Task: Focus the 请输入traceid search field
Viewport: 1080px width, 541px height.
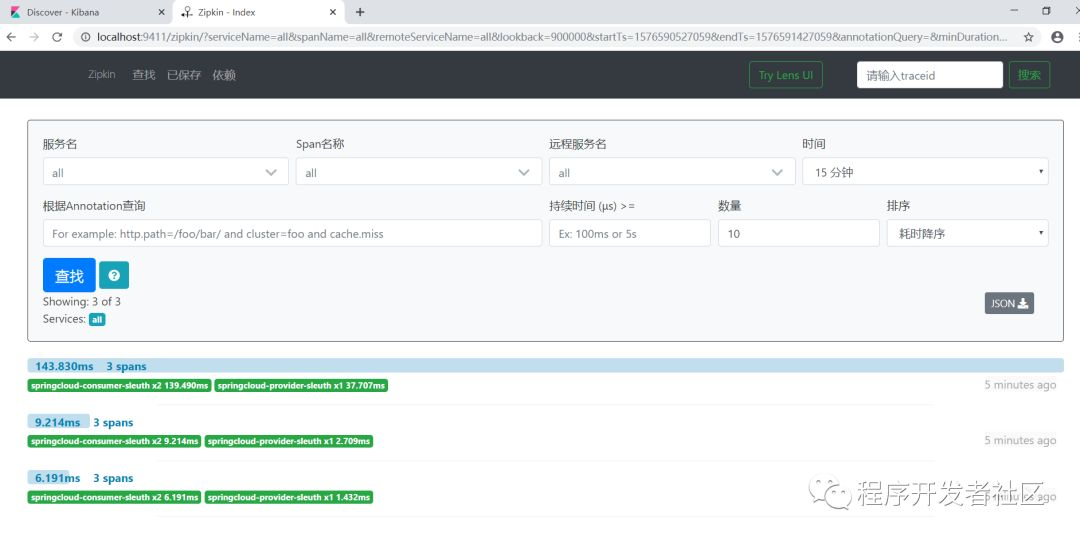Action: pos(930,75)
